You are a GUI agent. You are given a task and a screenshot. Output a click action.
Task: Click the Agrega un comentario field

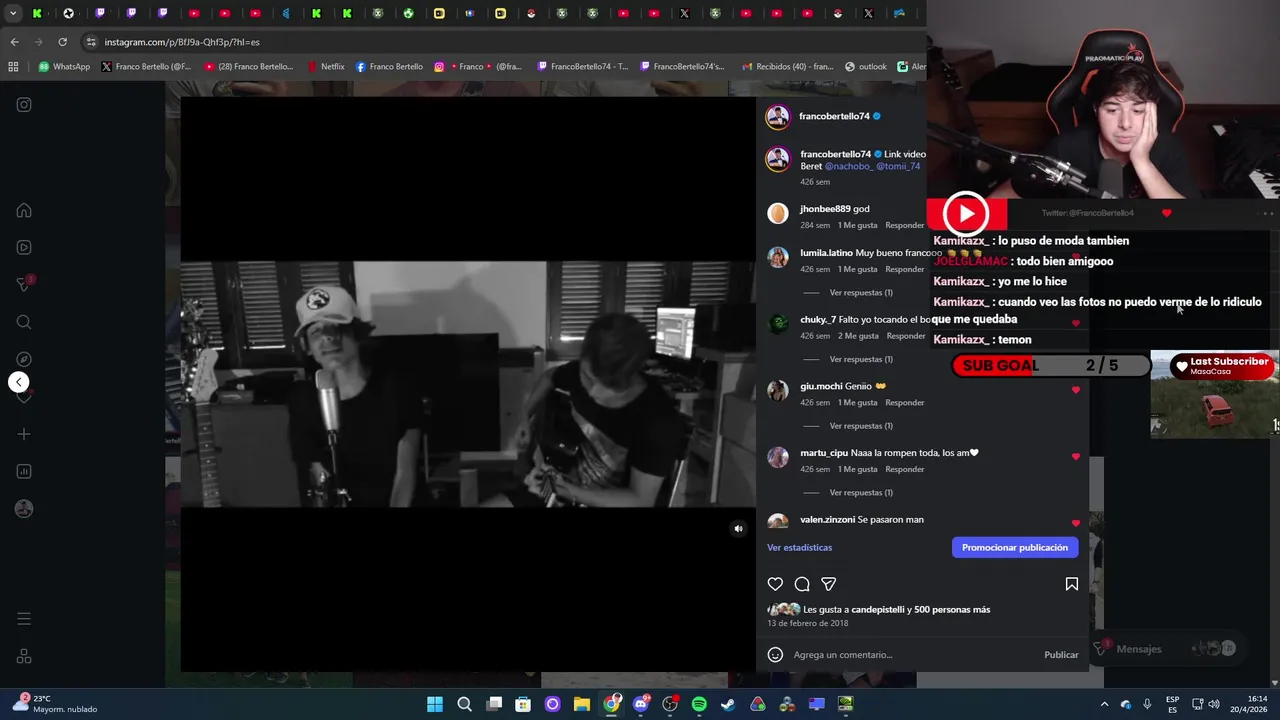click(x=913, y=655)
